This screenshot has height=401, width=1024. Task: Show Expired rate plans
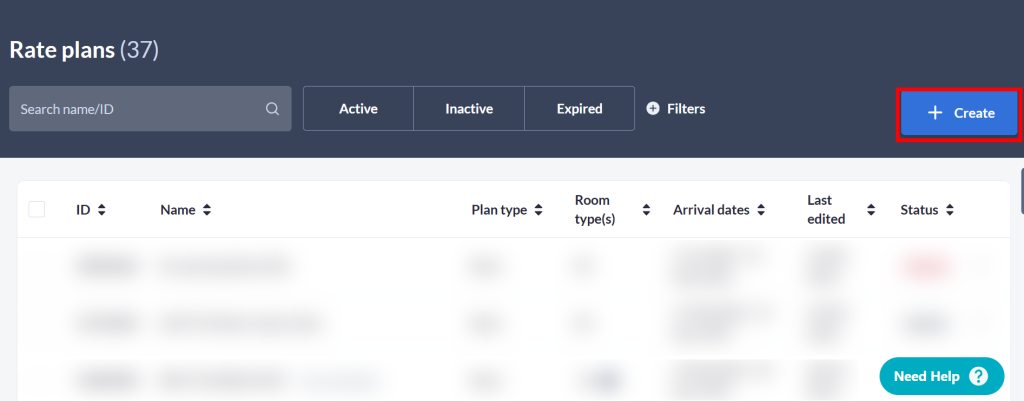coord(579,108)
